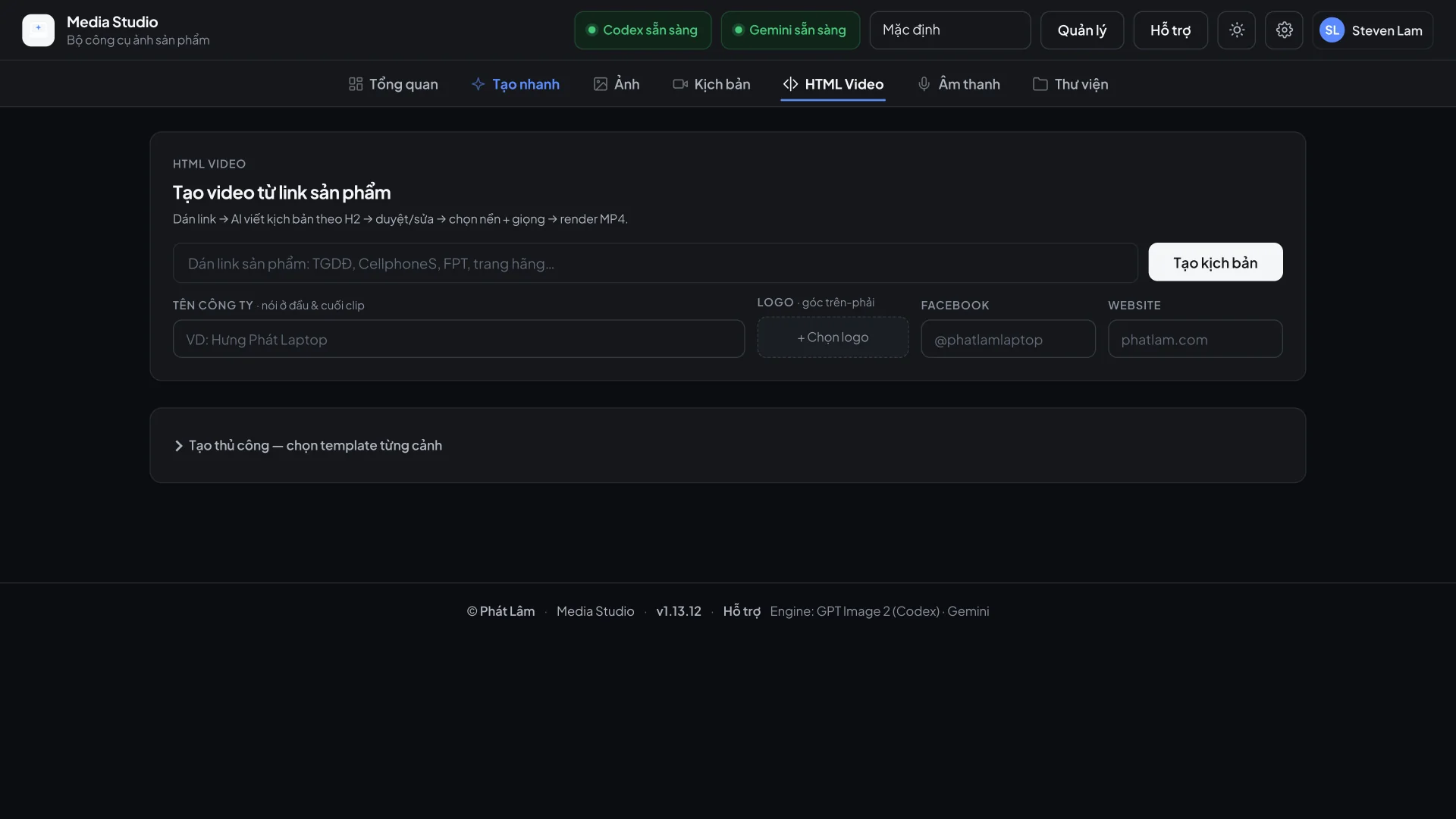Open the Quản lý button
Viewport: 1456px width, 819px height.
(1082, 30)
